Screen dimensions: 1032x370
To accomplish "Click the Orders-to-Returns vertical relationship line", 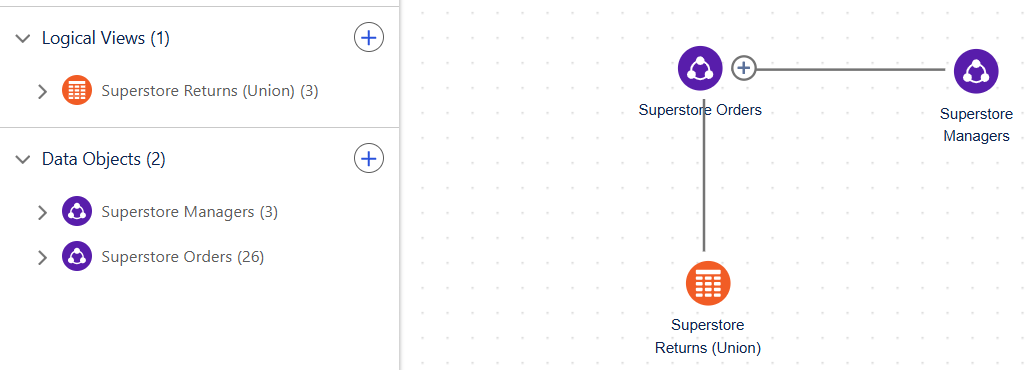I will (x=704, y=184).
